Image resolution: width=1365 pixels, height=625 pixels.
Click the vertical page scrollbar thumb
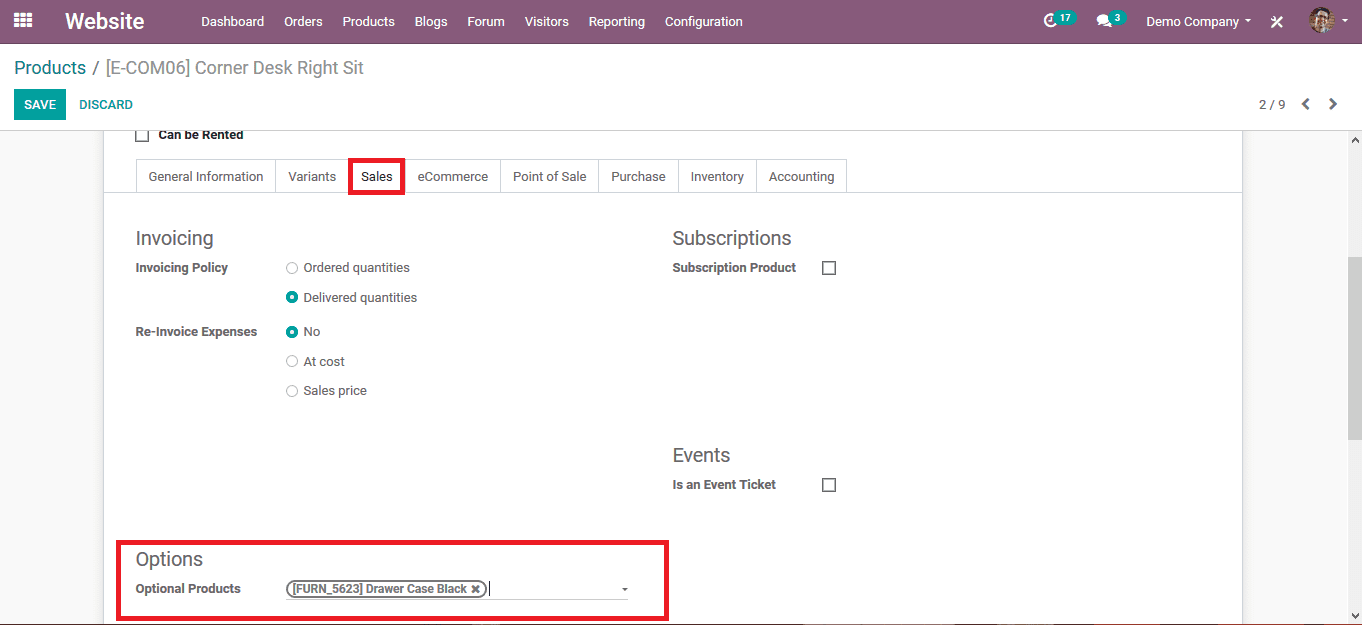click(1355, 348)
